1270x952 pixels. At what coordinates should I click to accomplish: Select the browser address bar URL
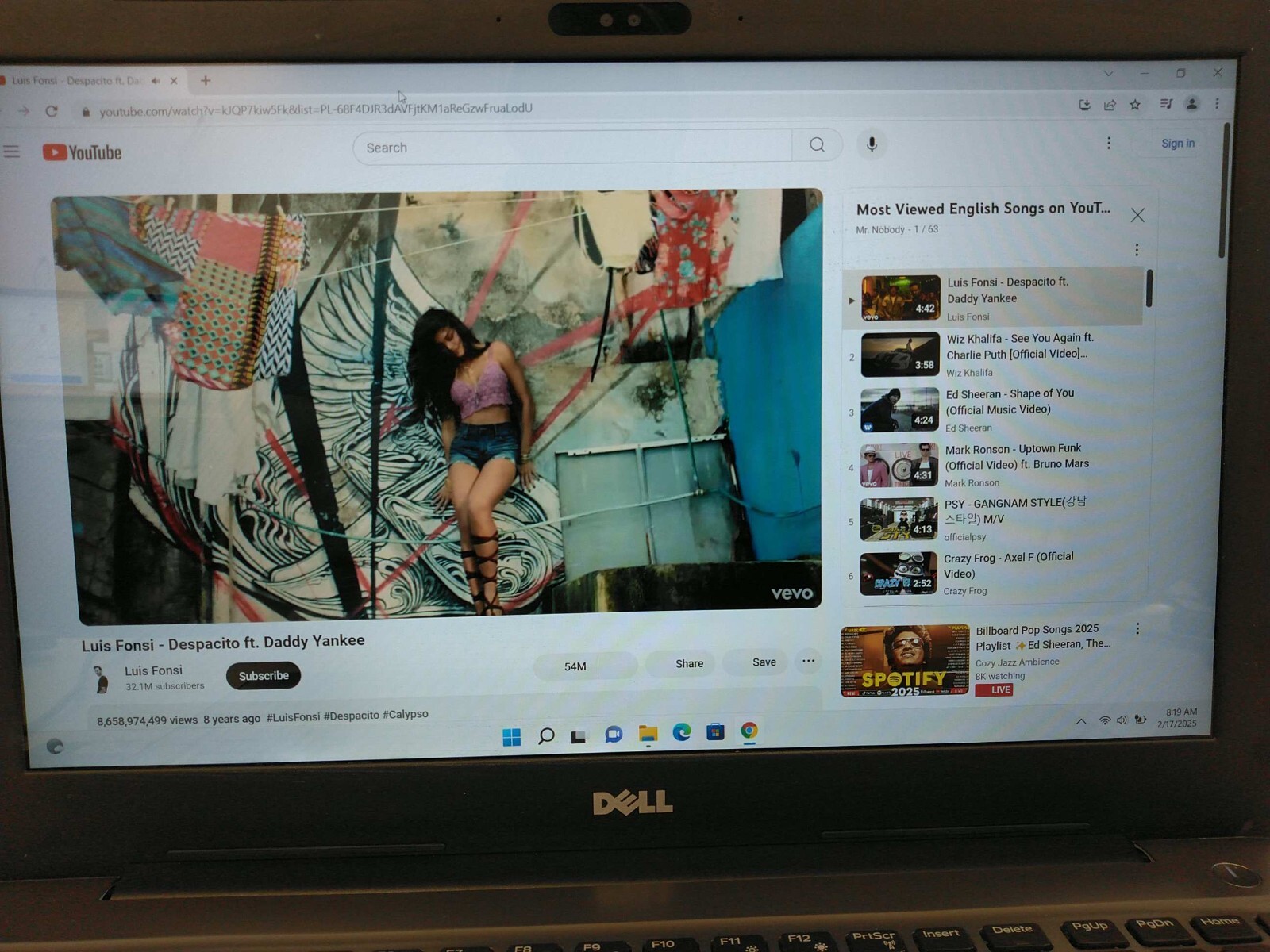point(315,109)
